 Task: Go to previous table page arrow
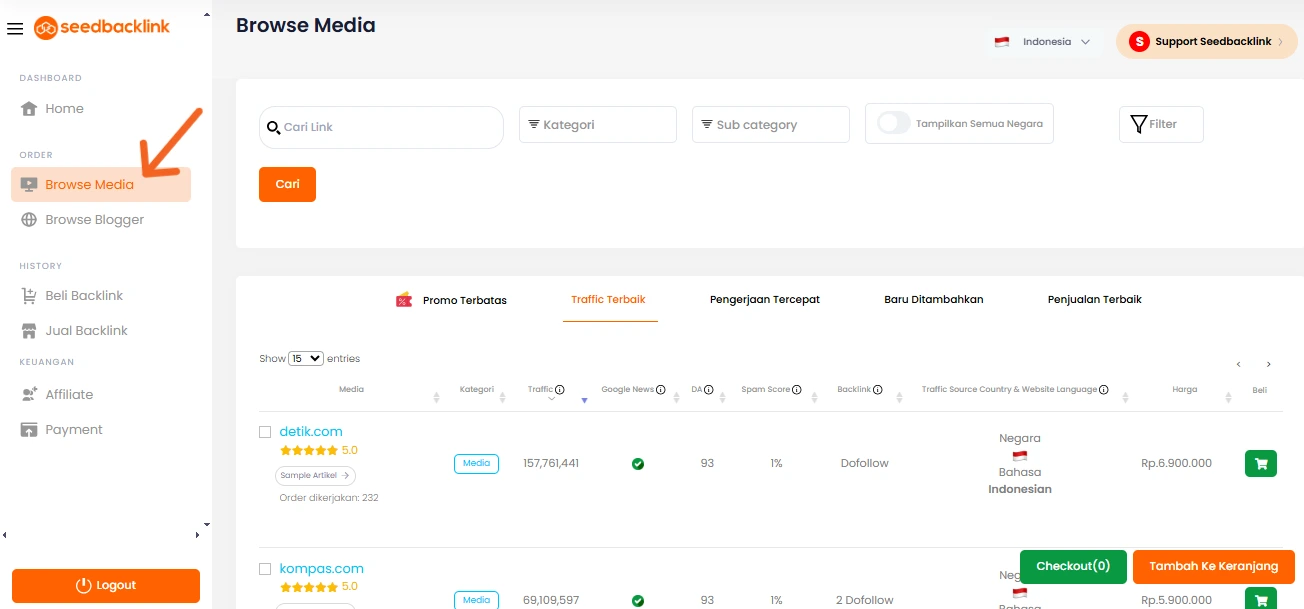1238,365
